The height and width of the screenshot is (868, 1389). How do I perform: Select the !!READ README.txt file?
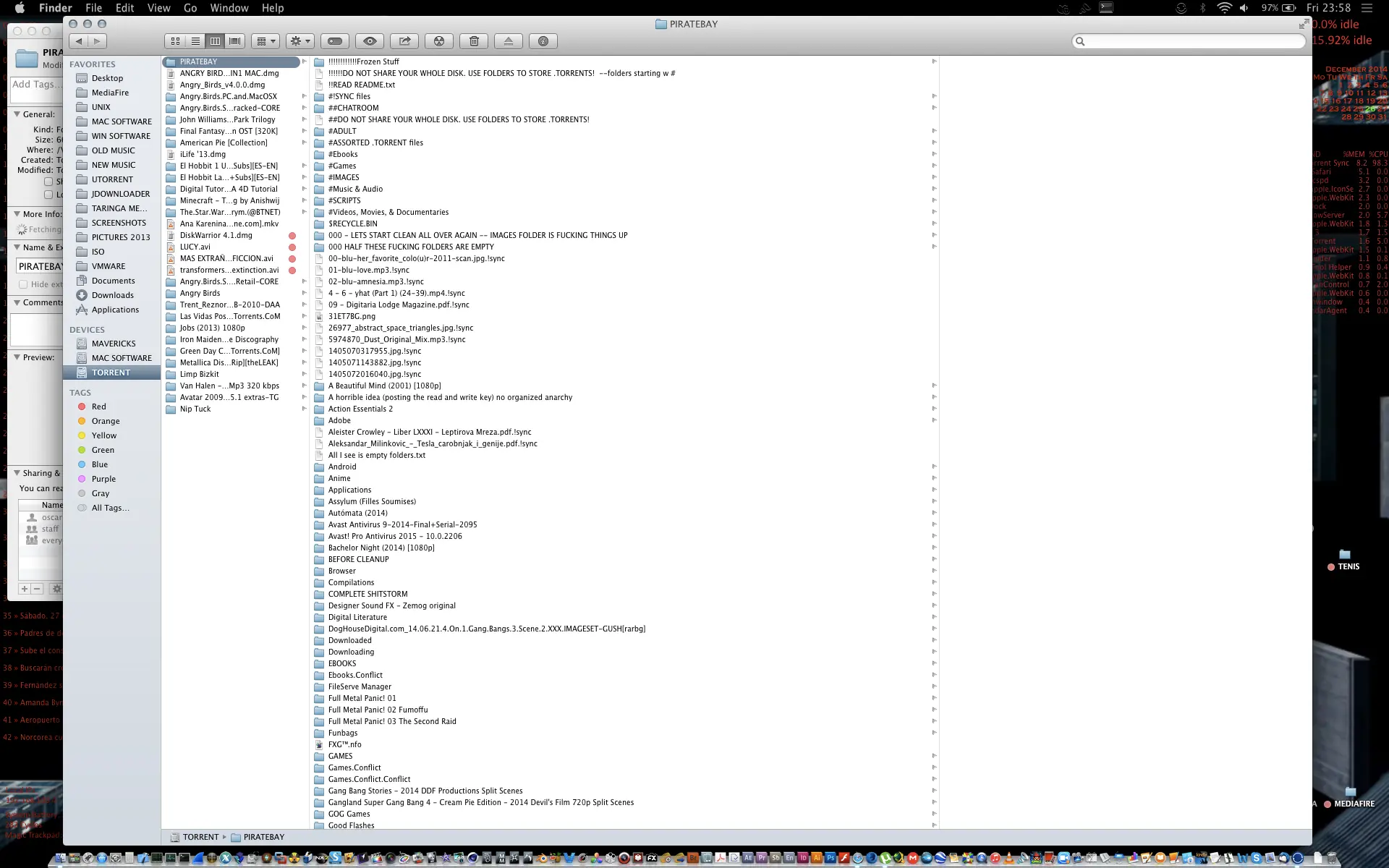(361, 85)
